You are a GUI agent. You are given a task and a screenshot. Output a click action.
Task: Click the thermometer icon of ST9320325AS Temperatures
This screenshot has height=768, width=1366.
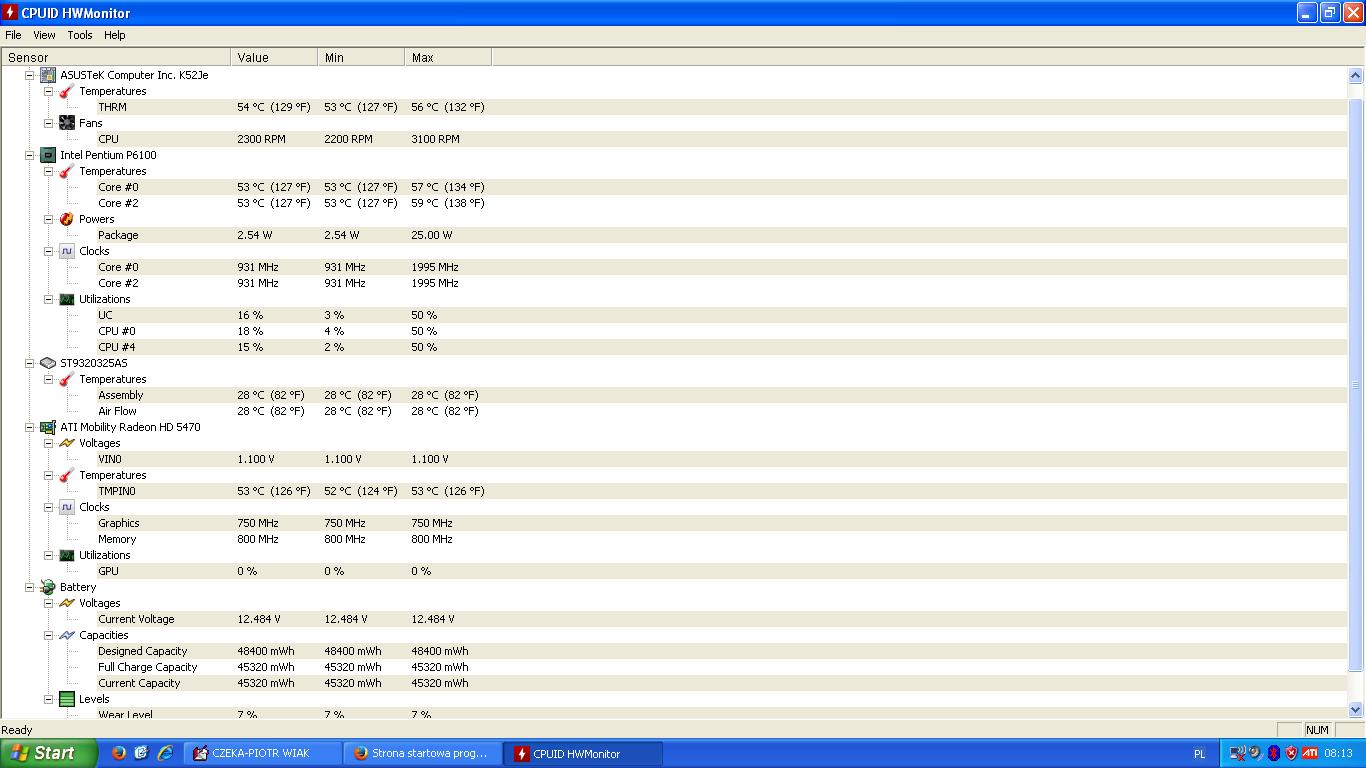[67, 379]
